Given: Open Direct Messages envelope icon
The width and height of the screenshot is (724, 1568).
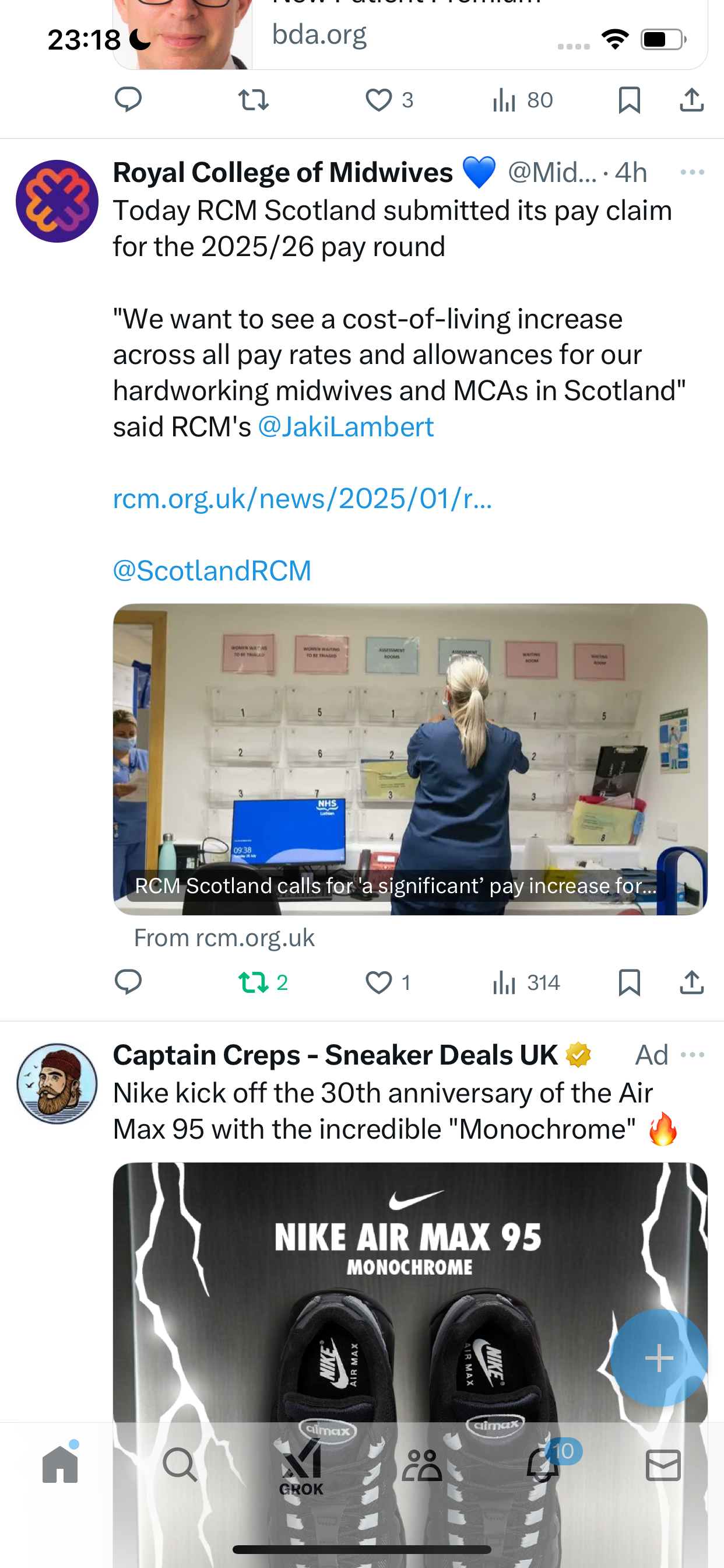Looking at the screenshot, I should [x=663, y=1465].
